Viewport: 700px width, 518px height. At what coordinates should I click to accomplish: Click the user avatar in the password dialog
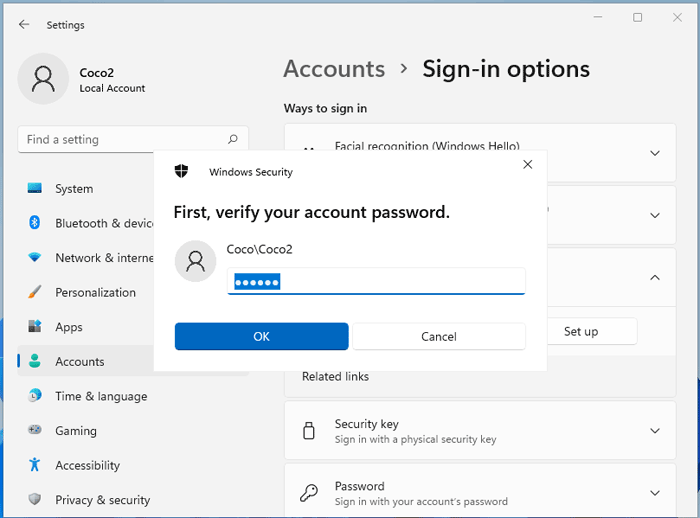[x=196, y=261]
